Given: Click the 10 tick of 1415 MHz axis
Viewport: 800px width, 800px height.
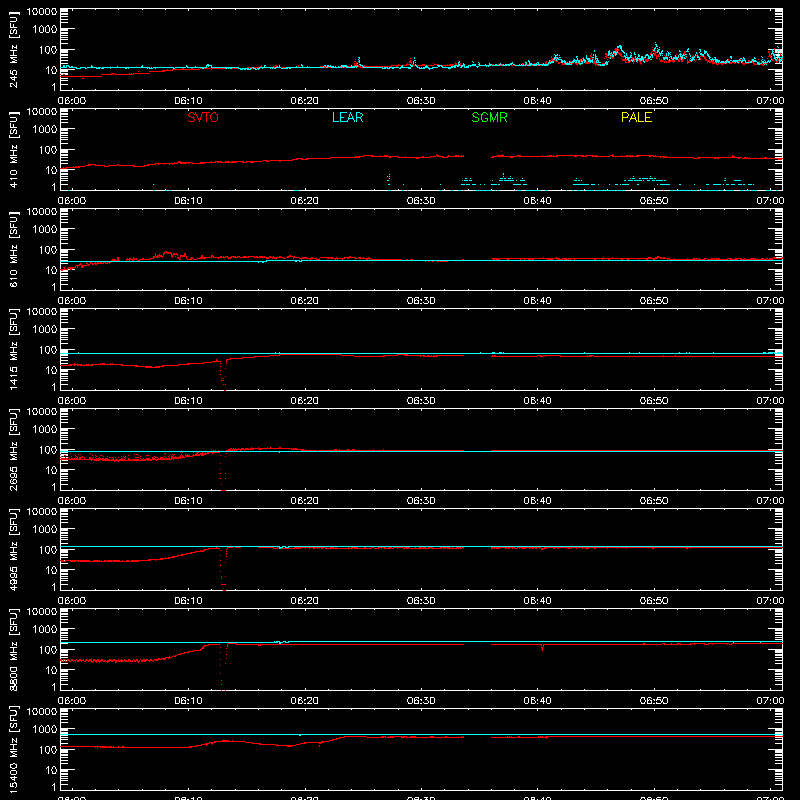Looking at the screenshot, I should click(51, 370).
